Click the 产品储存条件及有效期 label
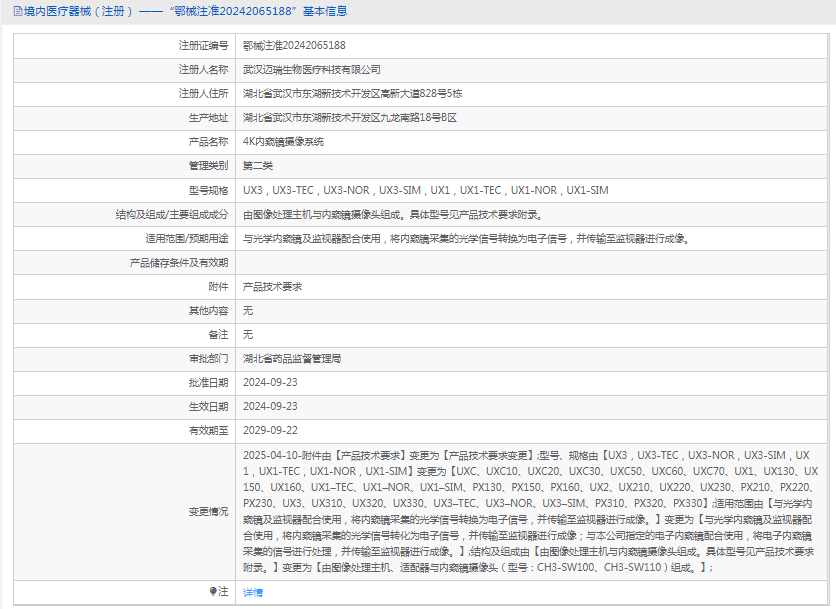 pyautogui.click(x=179, y=262)
